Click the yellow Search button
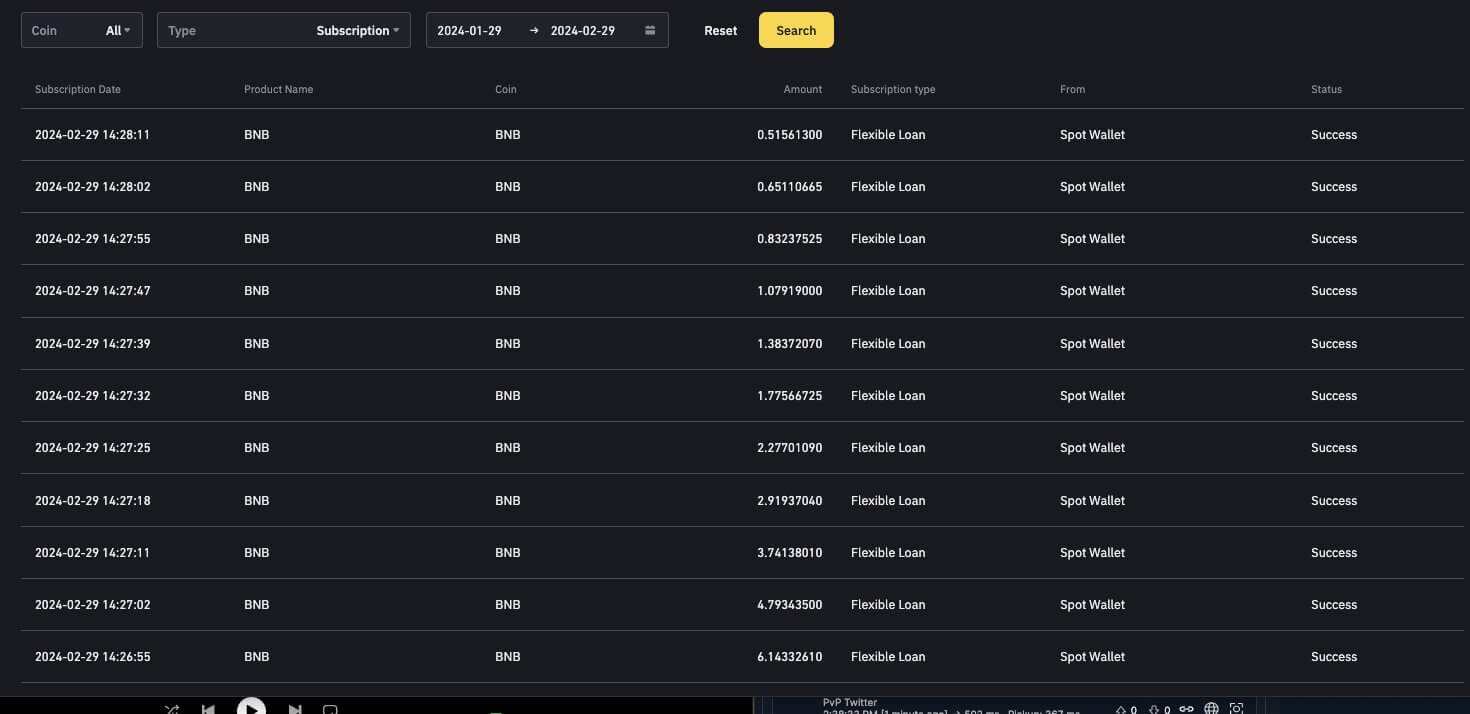Image resolution: width=1470 pixels, height=714 pixels. [796, 30]
